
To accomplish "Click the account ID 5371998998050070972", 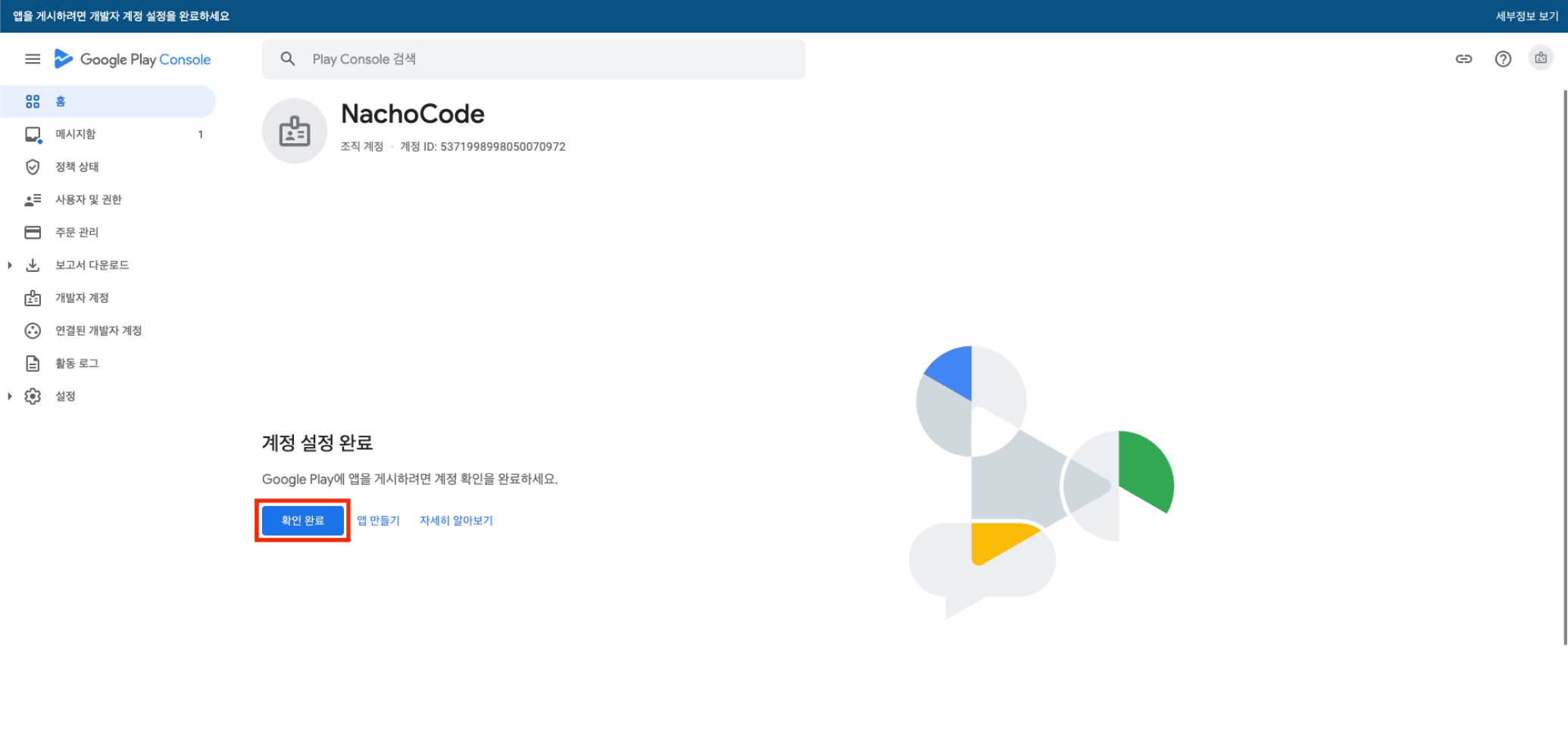I will pyautogui.click(x=503, y=147).
